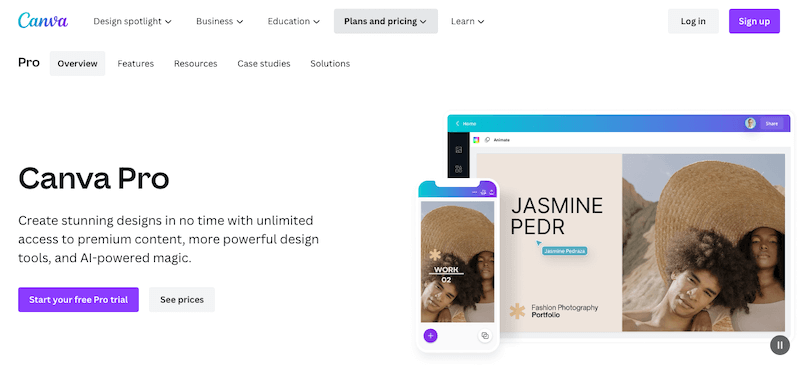
Task: Click the user avatar in mockup header
Action: click(x=750, y=123)
